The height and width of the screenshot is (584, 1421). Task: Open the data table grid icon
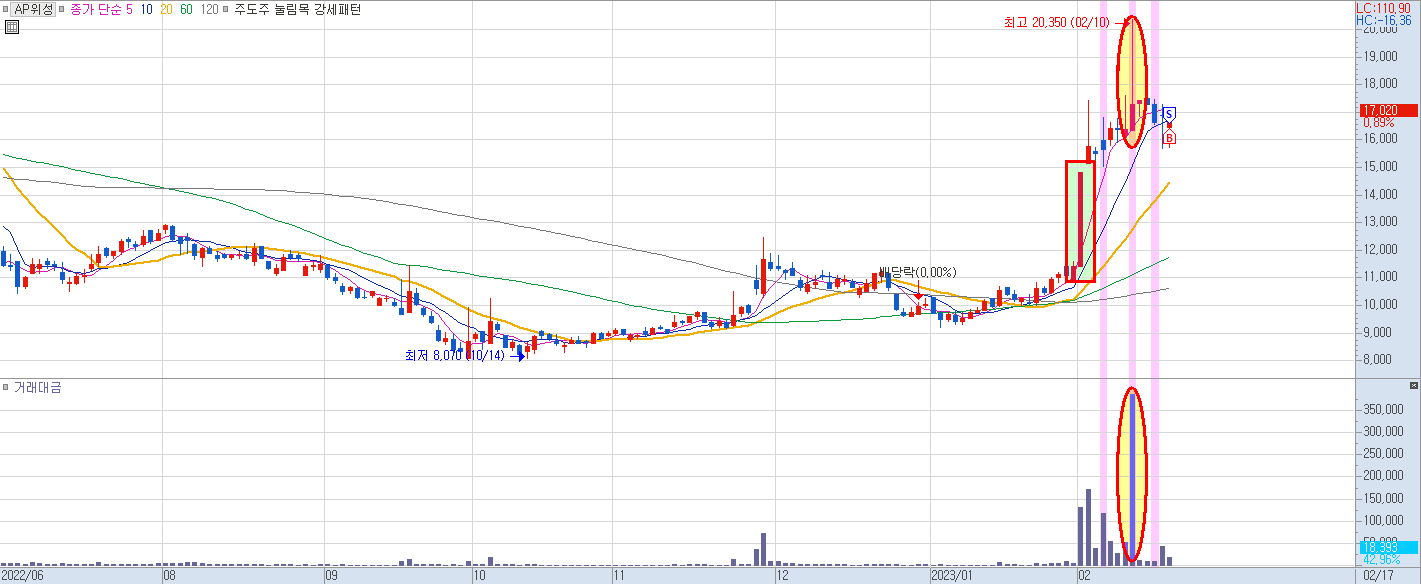click(12, 27)
